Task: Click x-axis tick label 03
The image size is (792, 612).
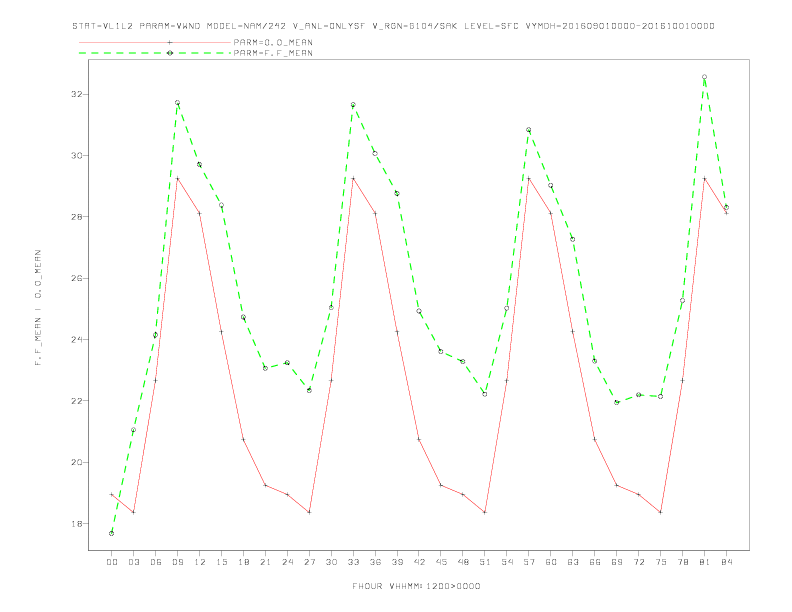Action: [133, 562]
